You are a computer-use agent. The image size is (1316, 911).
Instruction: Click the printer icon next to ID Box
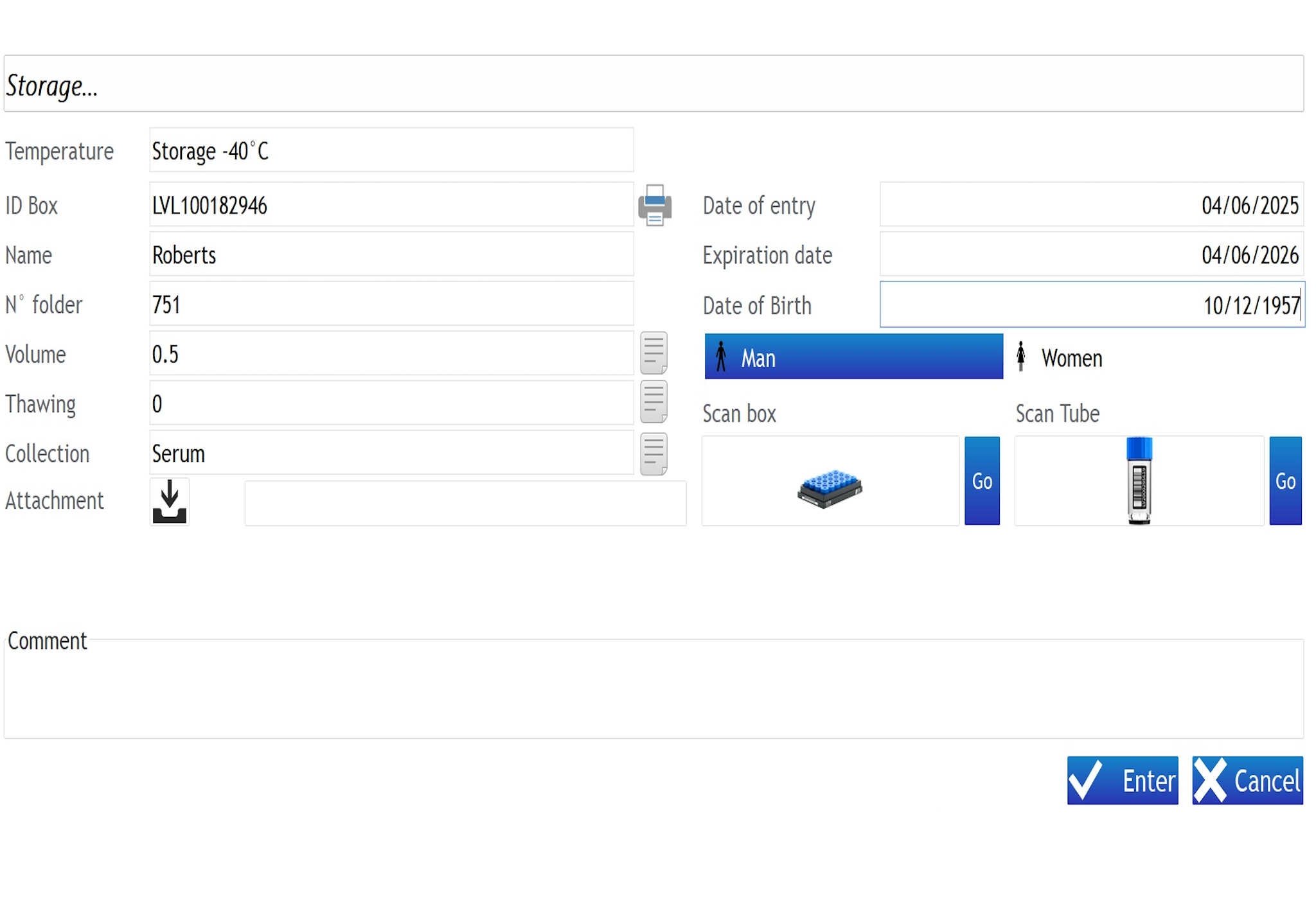[x=654, y=206]
